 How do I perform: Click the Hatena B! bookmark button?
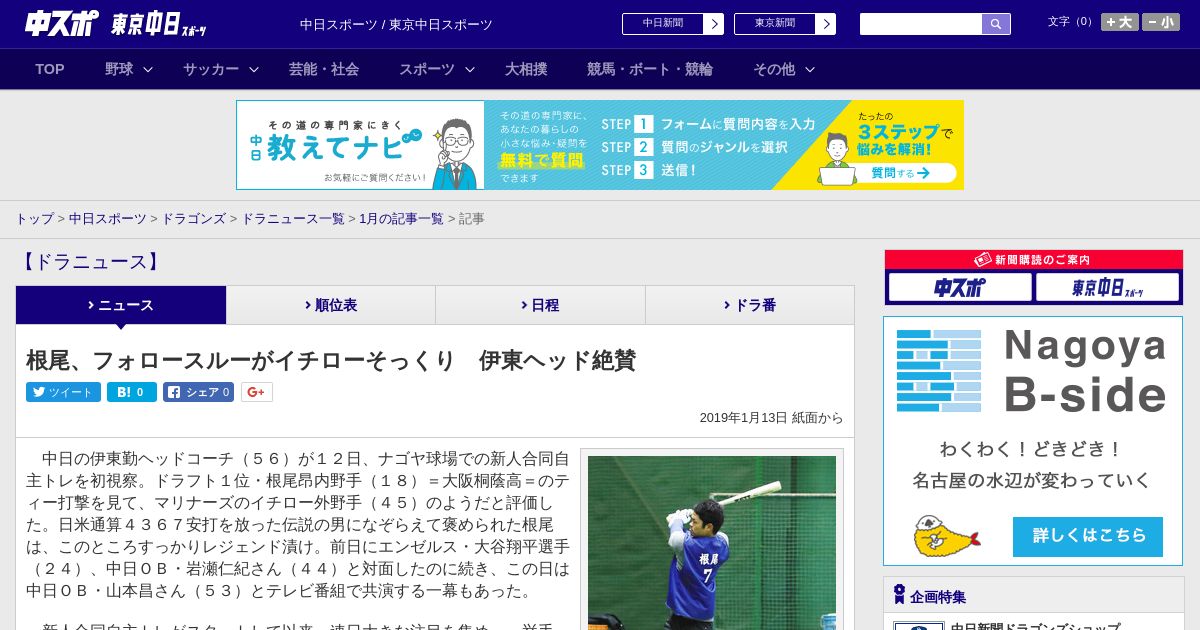pyautogui.click(x=132, y=392)
